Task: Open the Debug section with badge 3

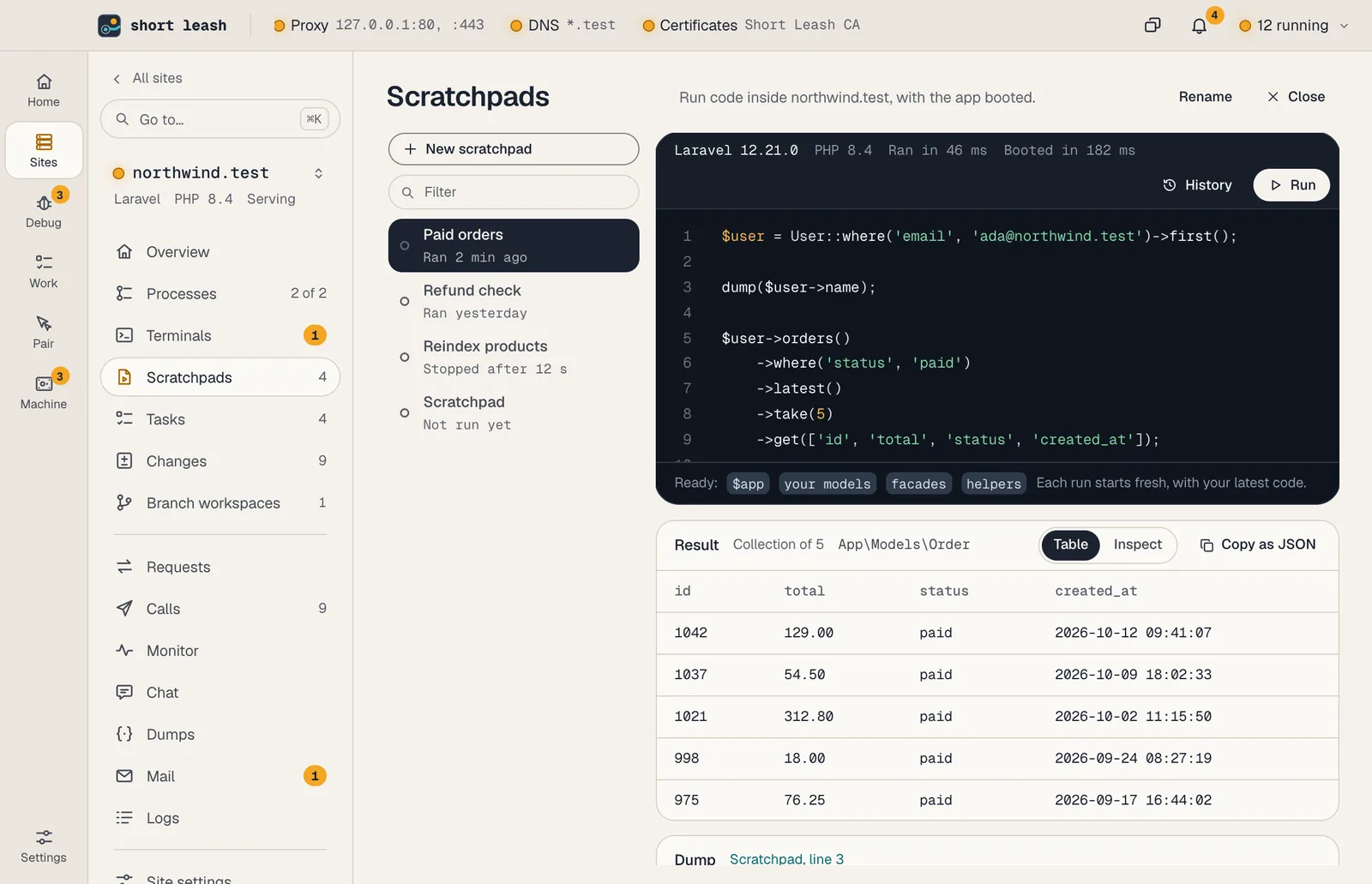Action: [44, 211]
